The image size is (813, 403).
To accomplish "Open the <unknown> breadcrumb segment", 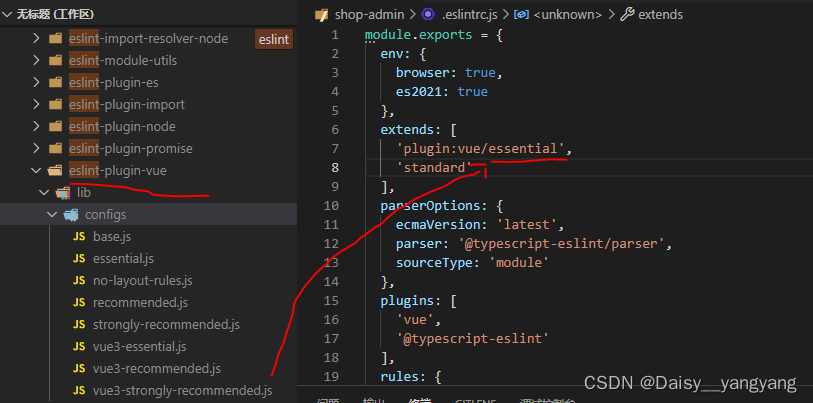I will tap(567, 15).
